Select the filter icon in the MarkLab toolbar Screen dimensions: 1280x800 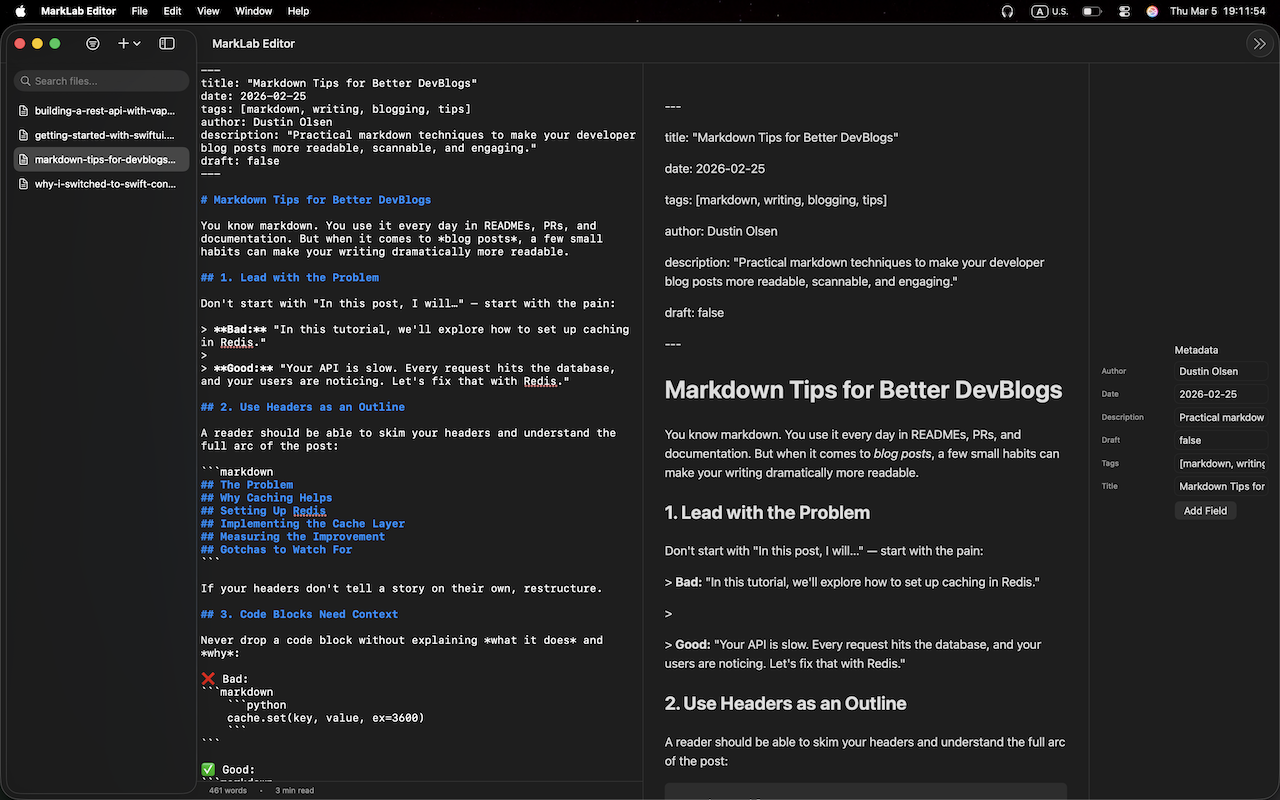(93, 43)
